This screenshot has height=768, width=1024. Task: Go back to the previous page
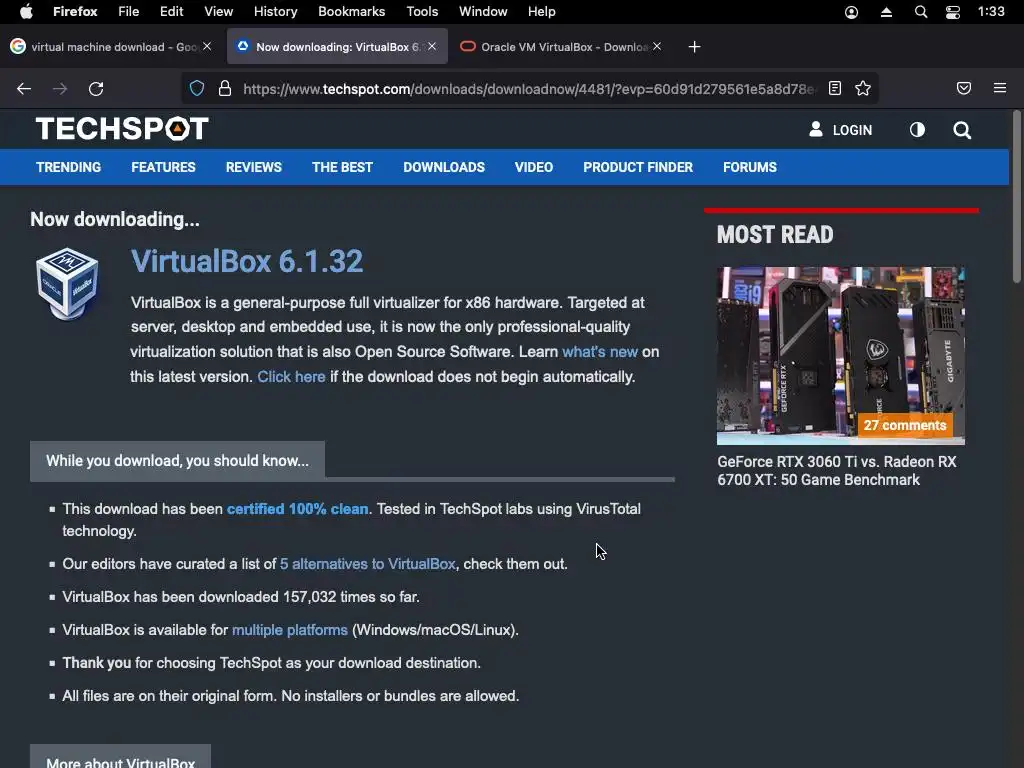(x=24, y=89)
